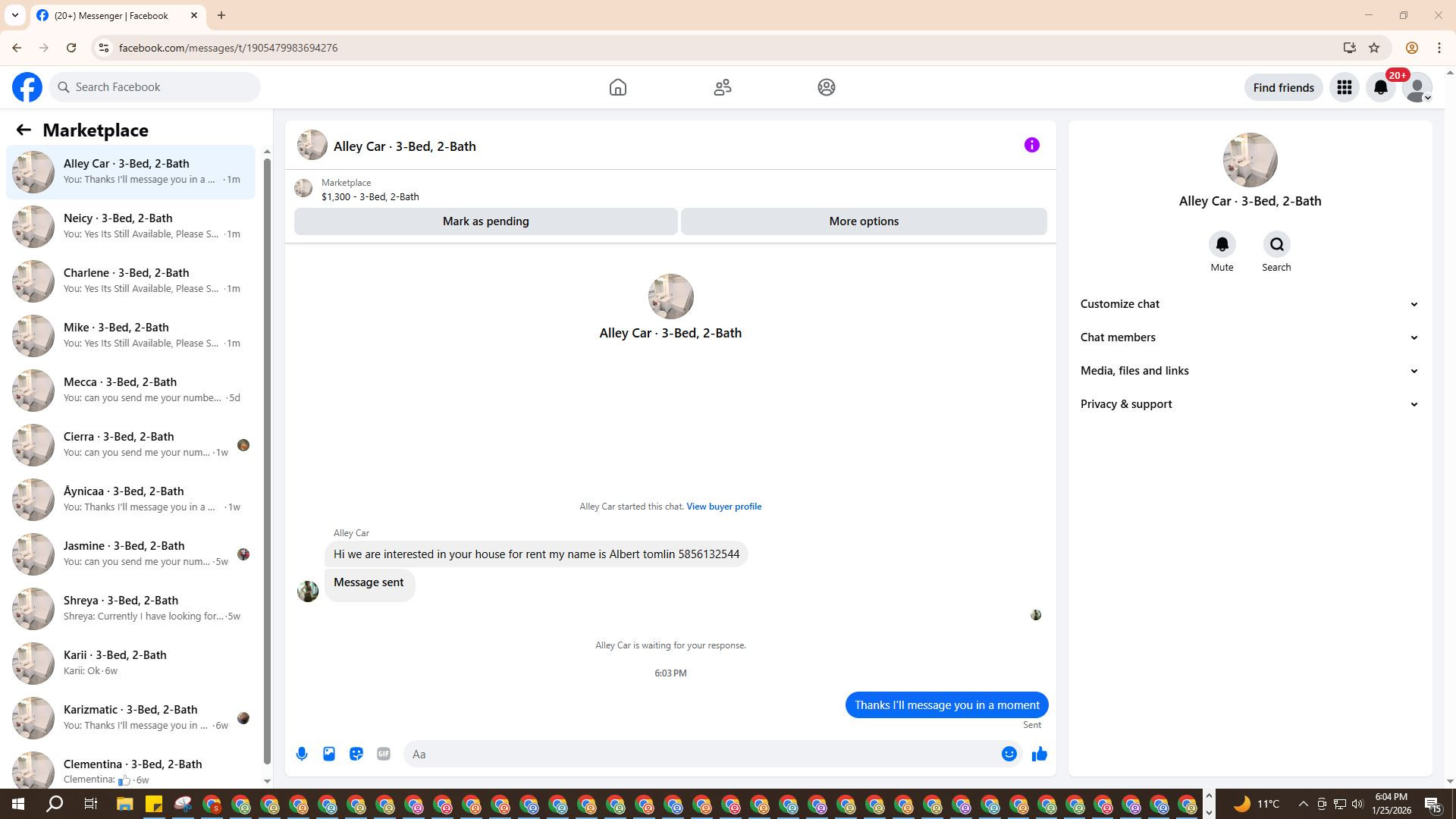This screenshot has height=819, width=1456.
Task: Open the Shreya 3-Bed, 2-Bath conversation
Action: pos(130,608)
